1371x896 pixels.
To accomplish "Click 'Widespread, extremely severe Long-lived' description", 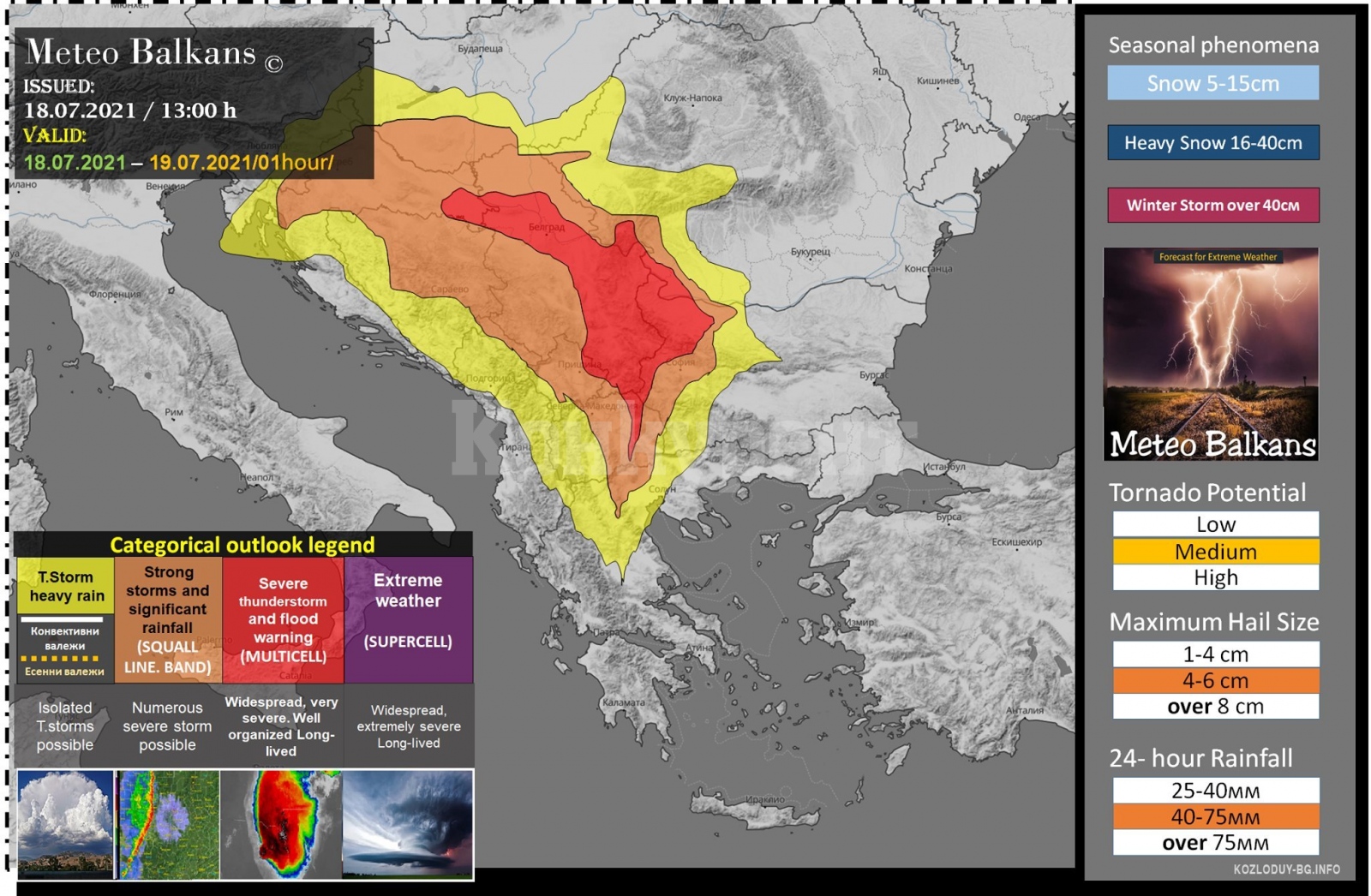I will pyautogui.click(x=409, y=726).
